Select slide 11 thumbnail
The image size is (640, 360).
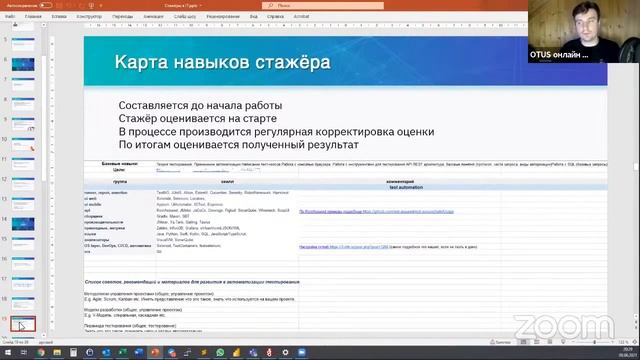click(23, 164)
